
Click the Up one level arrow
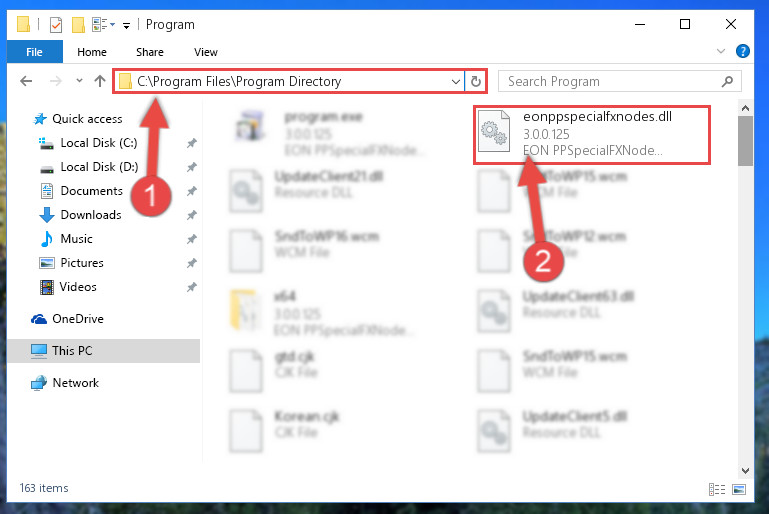pos(100,81)
